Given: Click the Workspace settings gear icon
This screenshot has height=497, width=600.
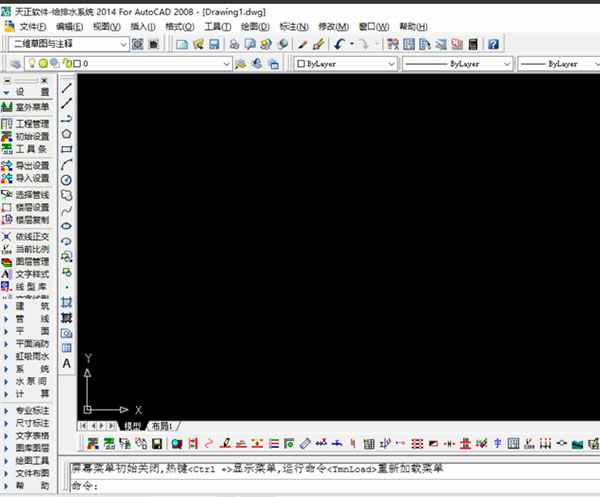Looking at the screenshot, I should pos(137,44).
